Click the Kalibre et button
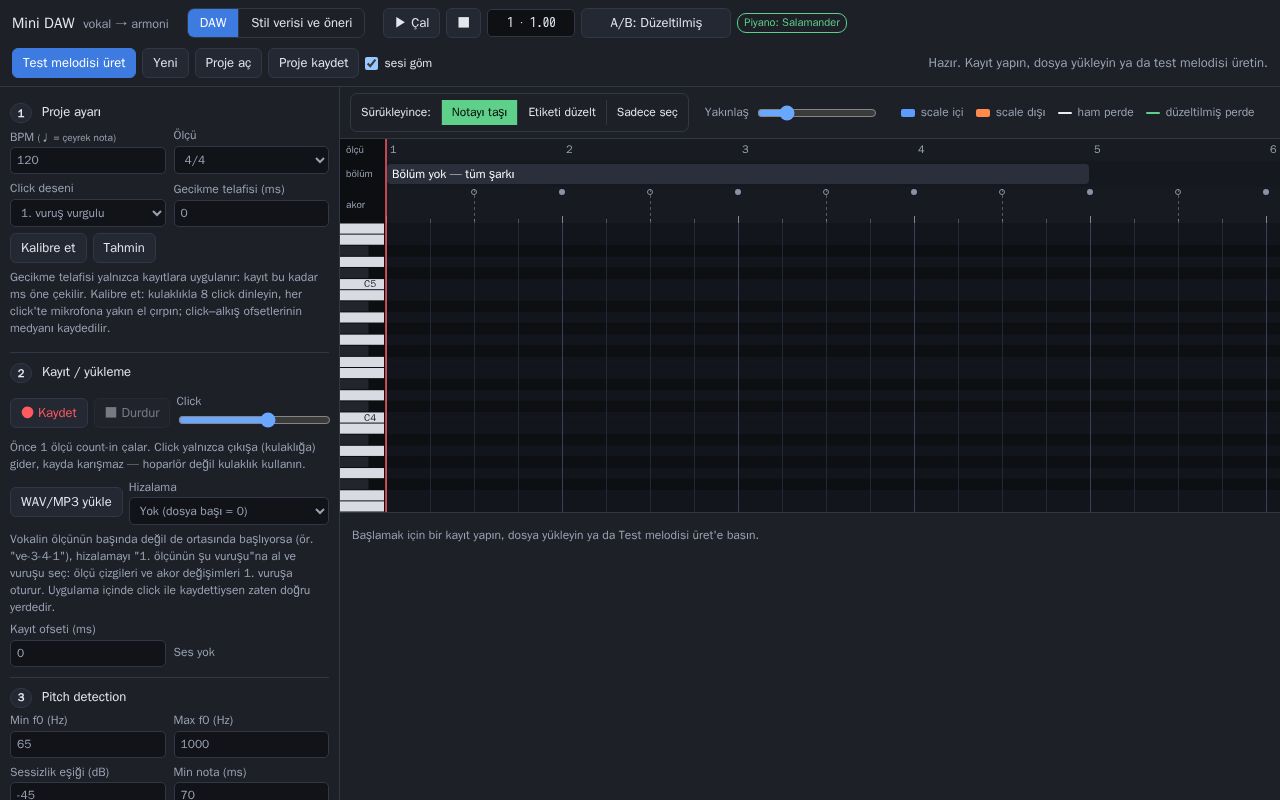The width and height of the screenshot is (1280, 800). point(48,248)
